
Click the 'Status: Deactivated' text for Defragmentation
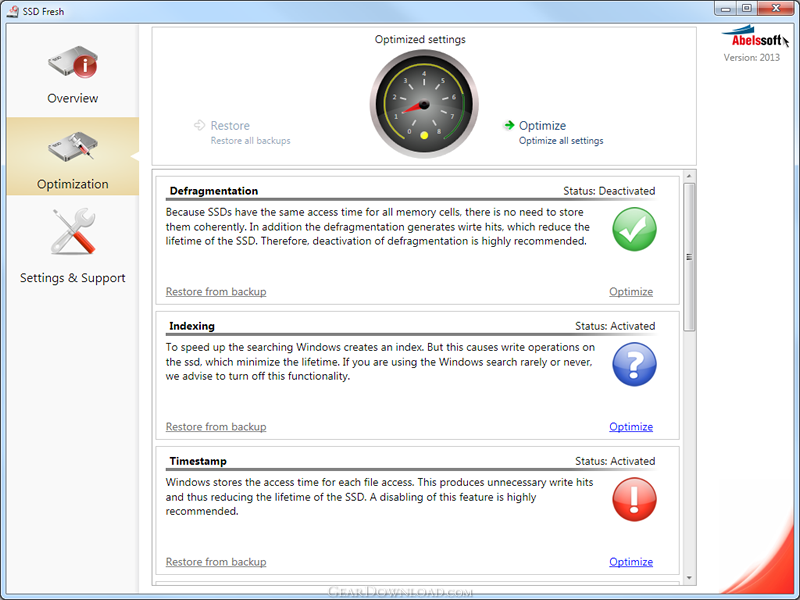click(x=609, y=191)
